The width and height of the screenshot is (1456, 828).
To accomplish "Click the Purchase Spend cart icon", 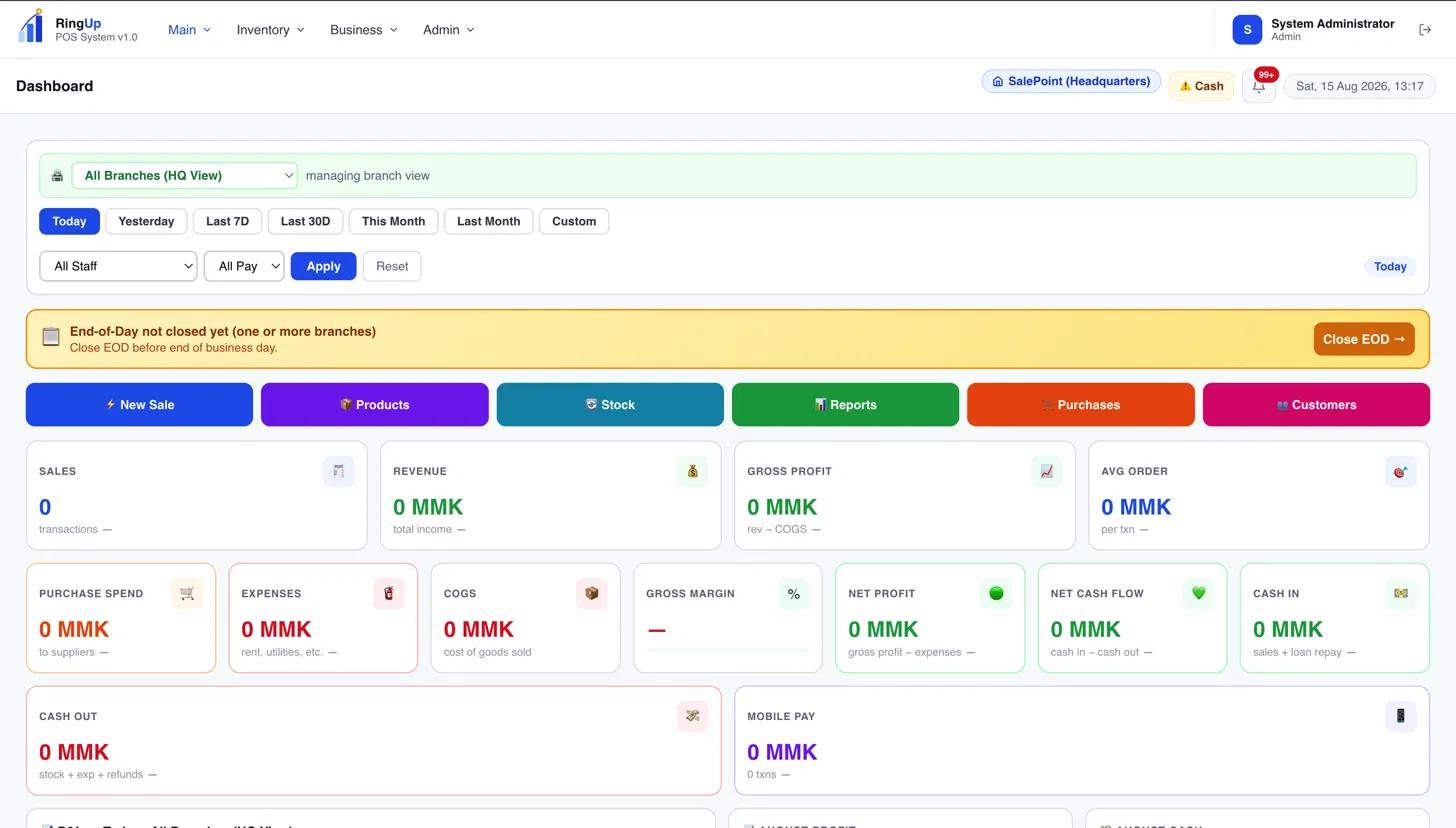I will coord(187,594).
